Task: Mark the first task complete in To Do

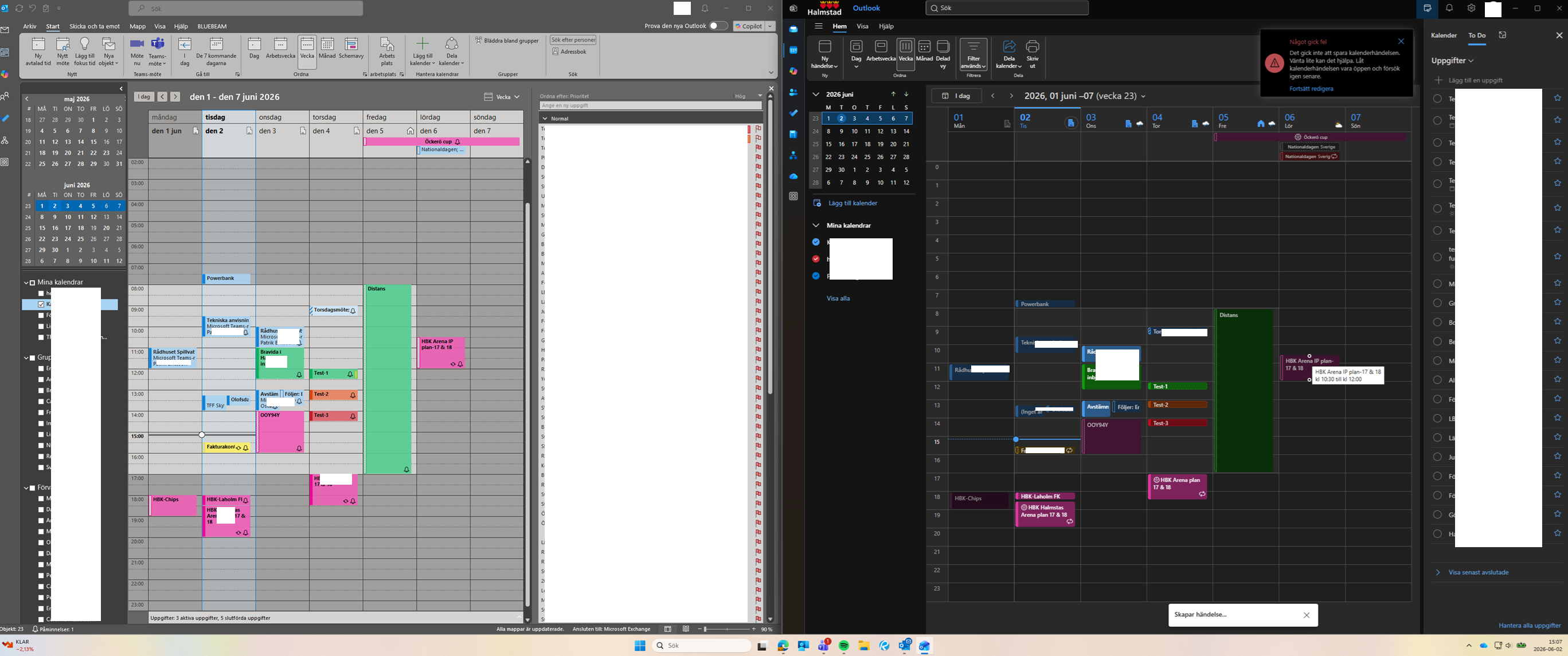Action: 1437,99
